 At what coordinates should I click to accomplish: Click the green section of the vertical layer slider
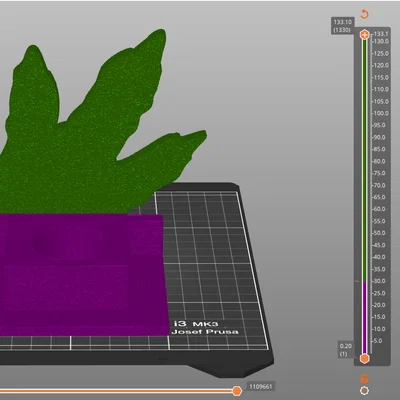point(364,160)
